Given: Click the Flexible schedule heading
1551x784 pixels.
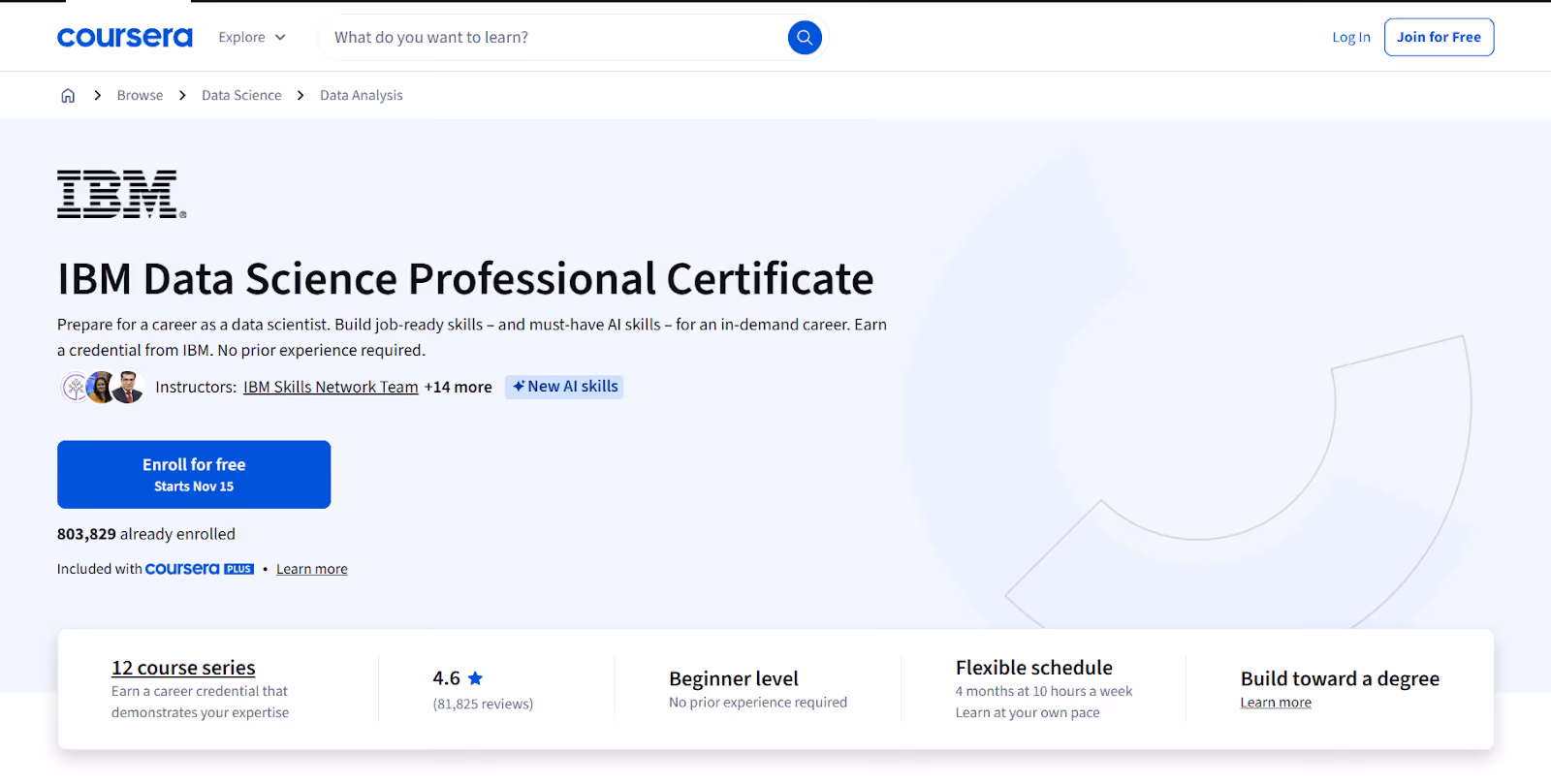Looking at the screenshot, I should click(x=1034, y=668).
